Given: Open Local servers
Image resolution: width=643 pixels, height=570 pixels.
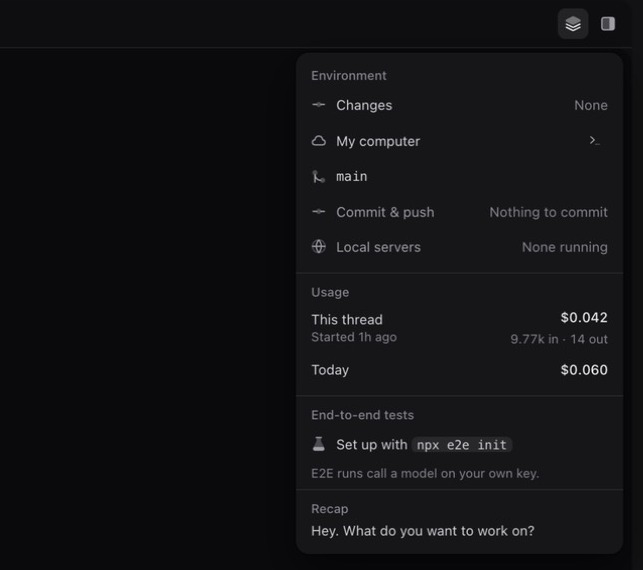Looking at the screenshot, I should click(459, 247).
